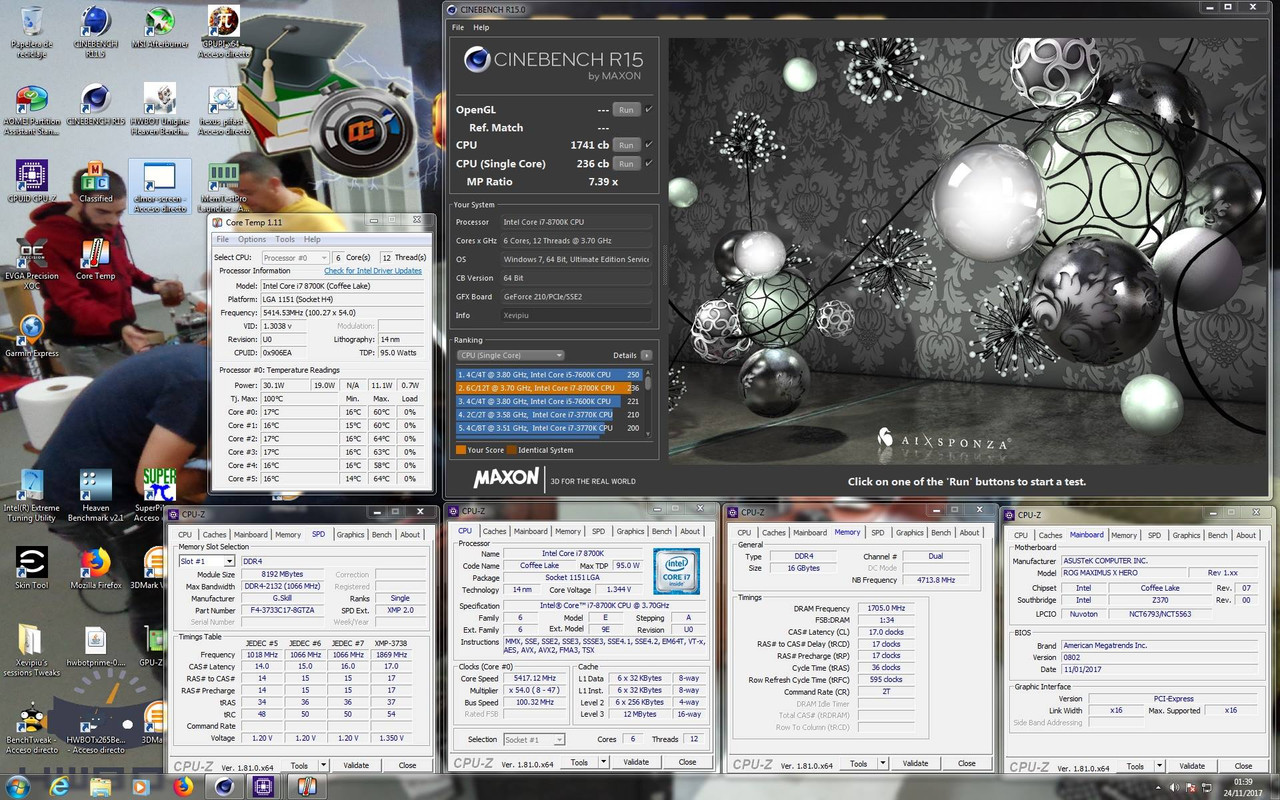Click Validate in the SPD CPU-Z window
1280x800 pixels.
click(x=356, y=765)
